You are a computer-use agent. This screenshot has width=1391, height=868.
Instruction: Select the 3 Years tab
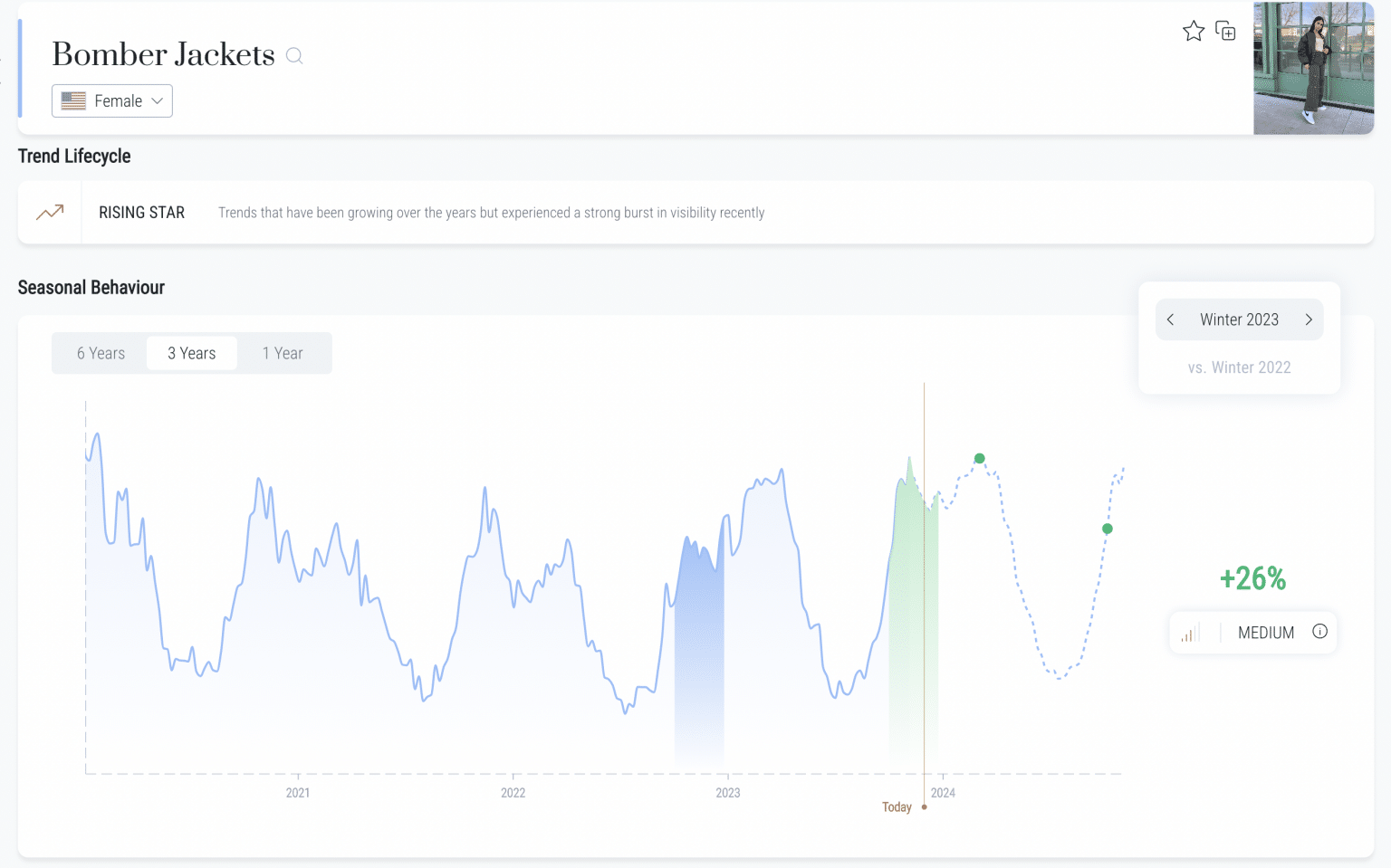pos(192,353)
